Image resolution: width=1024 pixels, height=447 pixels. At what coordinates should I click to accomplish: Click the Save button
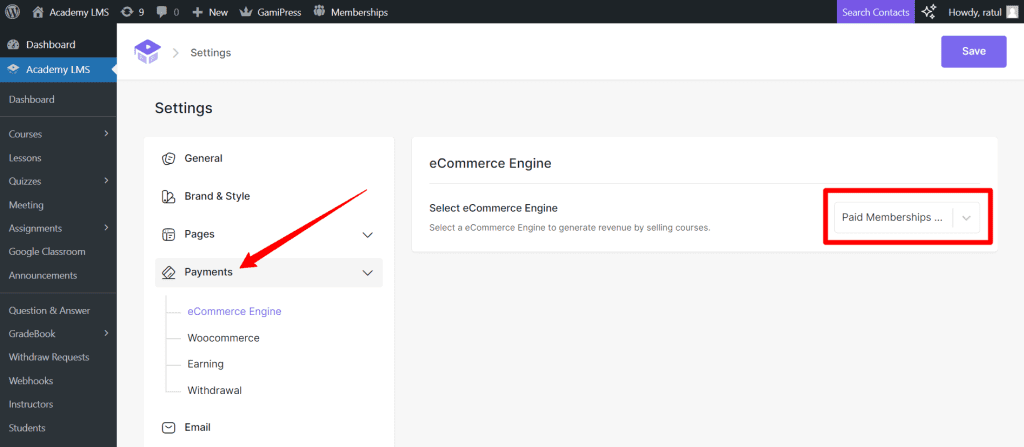pos(973,51)
